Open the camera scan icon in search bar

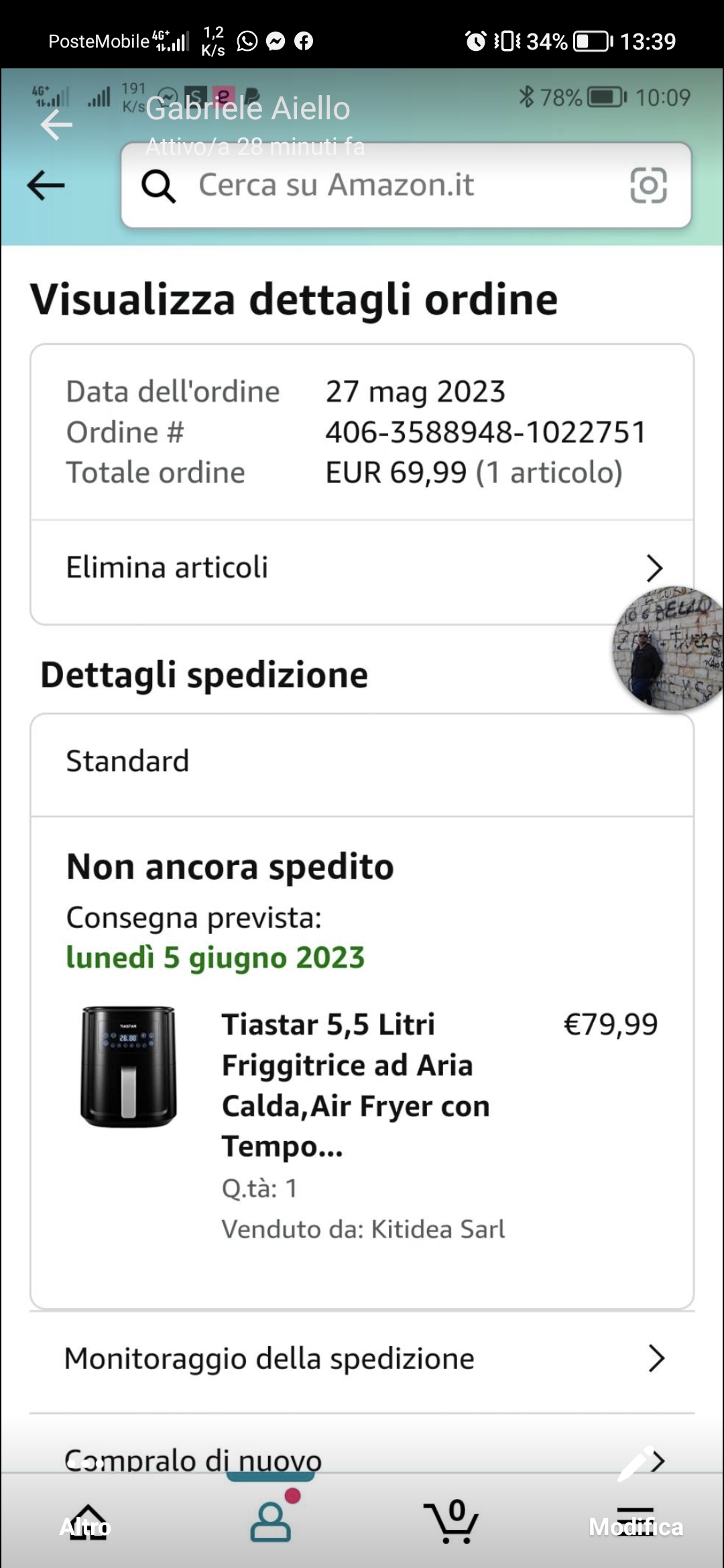[648, 186]
